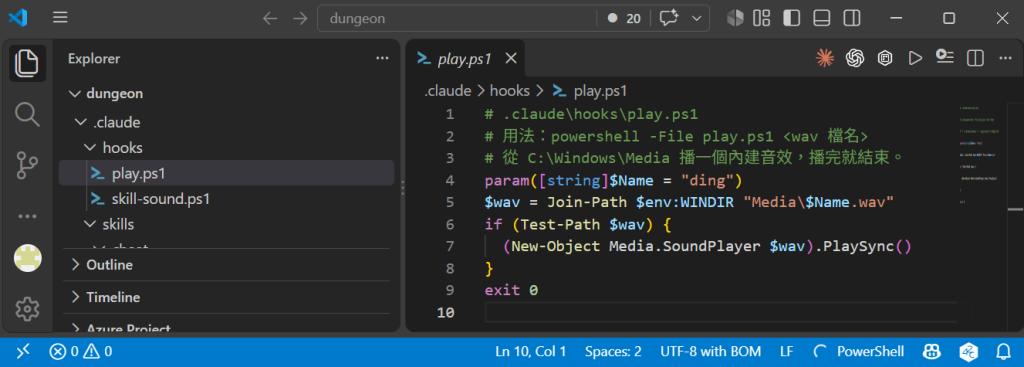Image resolution: width=1024 pixels, height=367 pixels.
Task: Click the 20 pending changes indicator
Action: [624, 18]
